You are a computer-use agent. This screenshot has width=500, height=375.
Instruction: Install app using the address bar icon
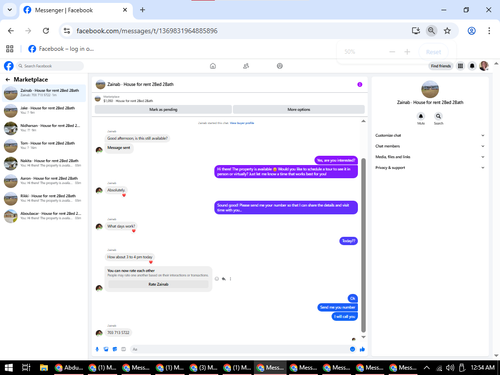[x=416, y=31]
